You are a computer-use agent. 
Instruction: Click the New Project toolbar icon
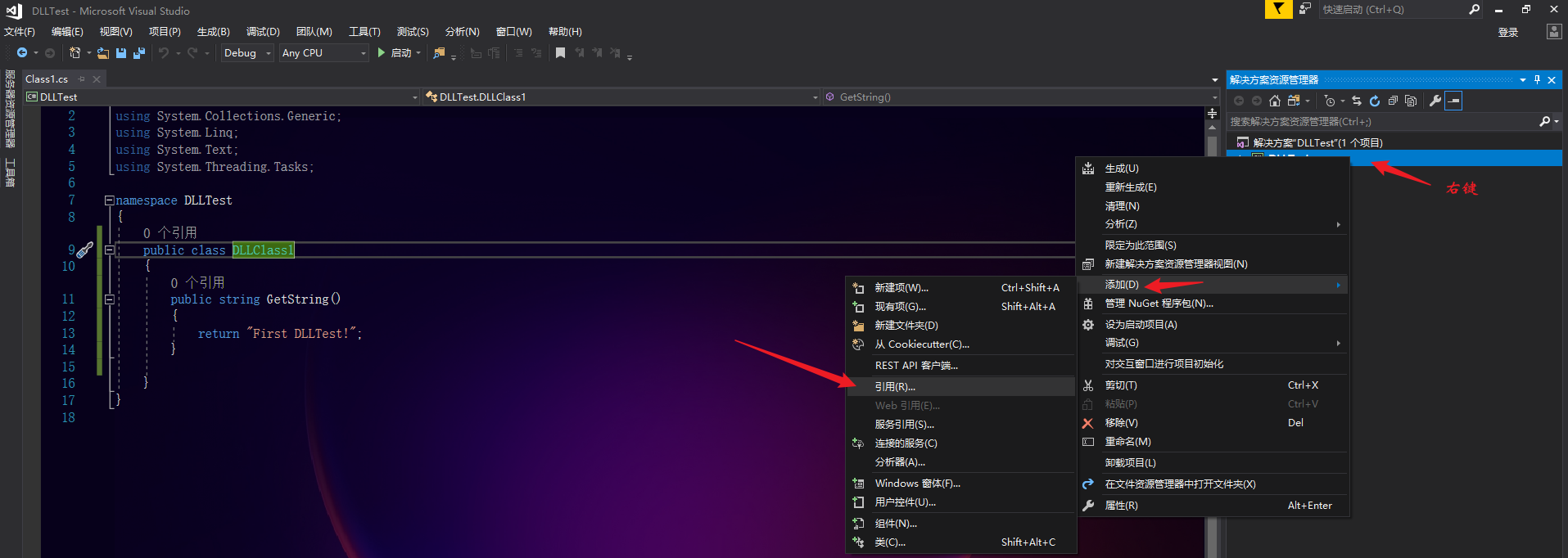(75, 52)
